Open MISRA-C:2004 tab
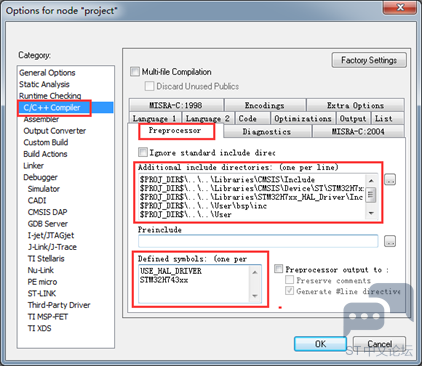422x366 pixels. pyautogui.click(x=358, y=132)
